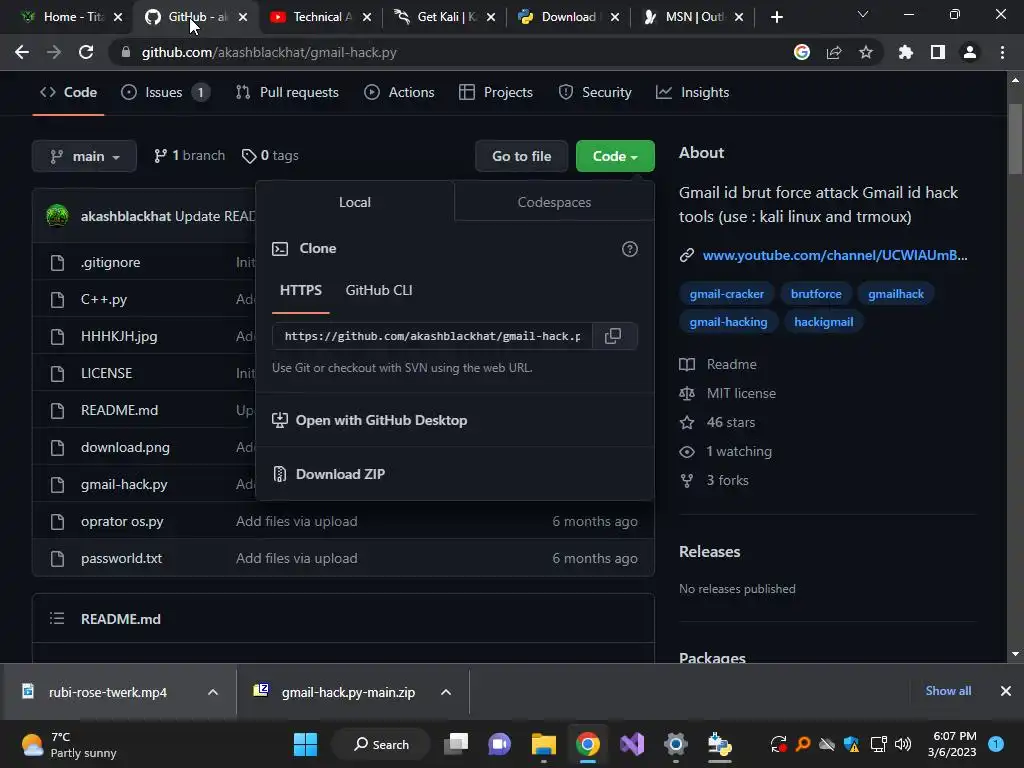Click Download ZIP
Image resolution: width=1024 pixels, height=768 pixels.
[x=340, y=474]
